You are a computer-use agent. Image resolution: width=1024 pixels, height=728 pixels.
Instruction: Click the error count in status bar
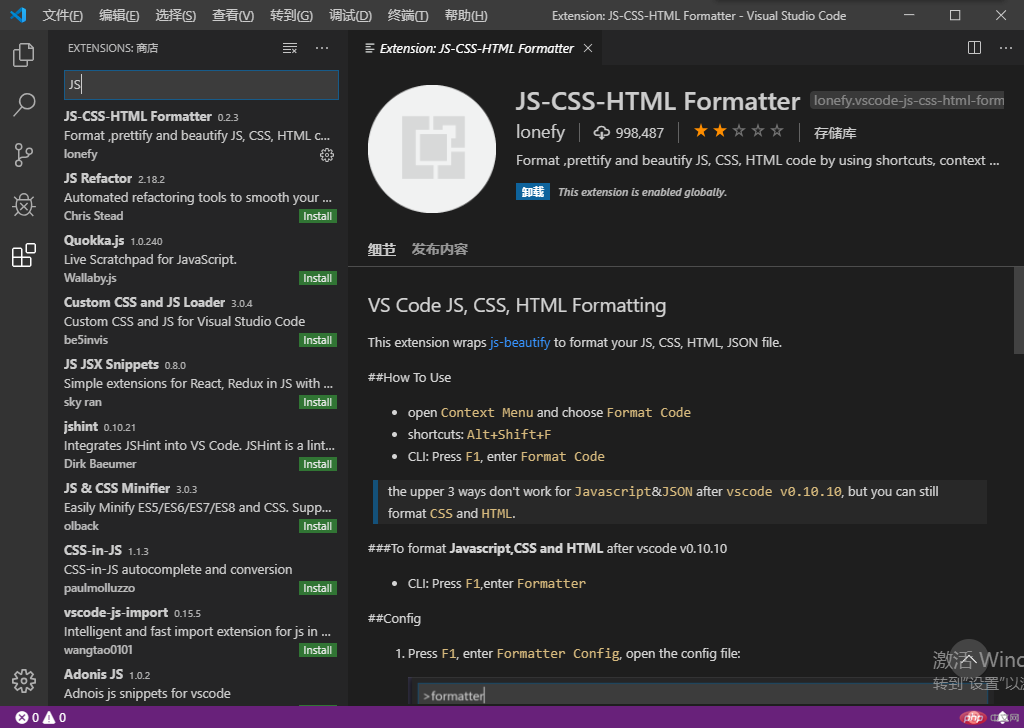27,718
